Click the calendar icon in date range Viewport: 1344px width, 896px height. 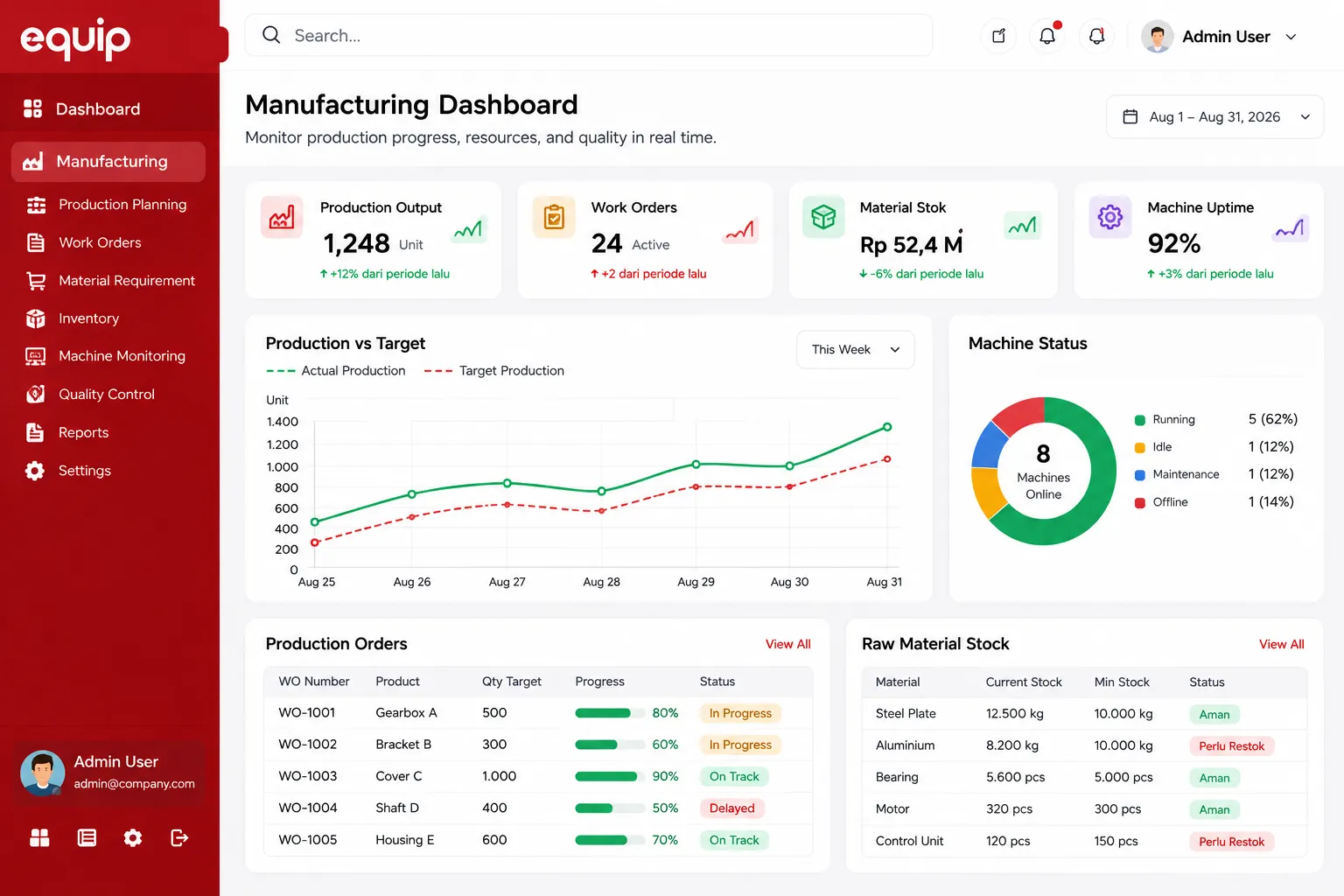click(x=1130, y=116)
